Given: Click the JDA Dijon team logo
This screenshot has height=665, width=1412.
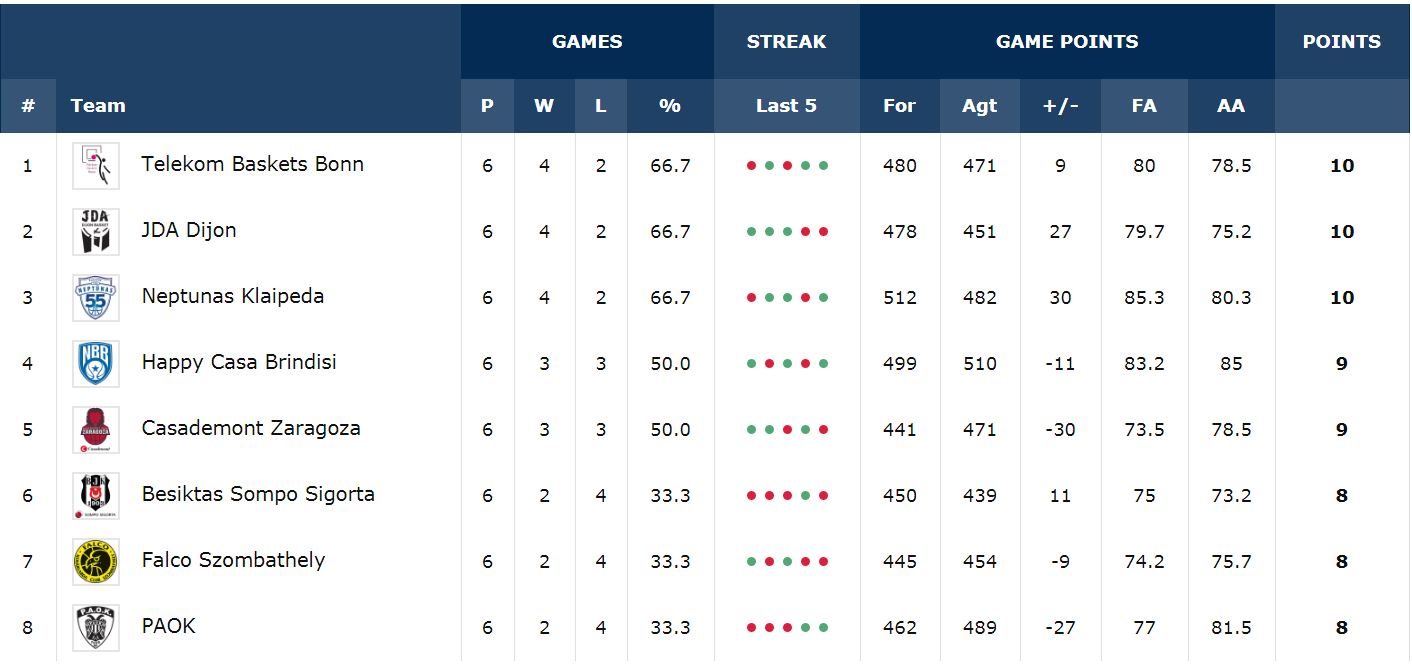Looking at the screenshot, I should pyautogui.click(x=96, y=232).
